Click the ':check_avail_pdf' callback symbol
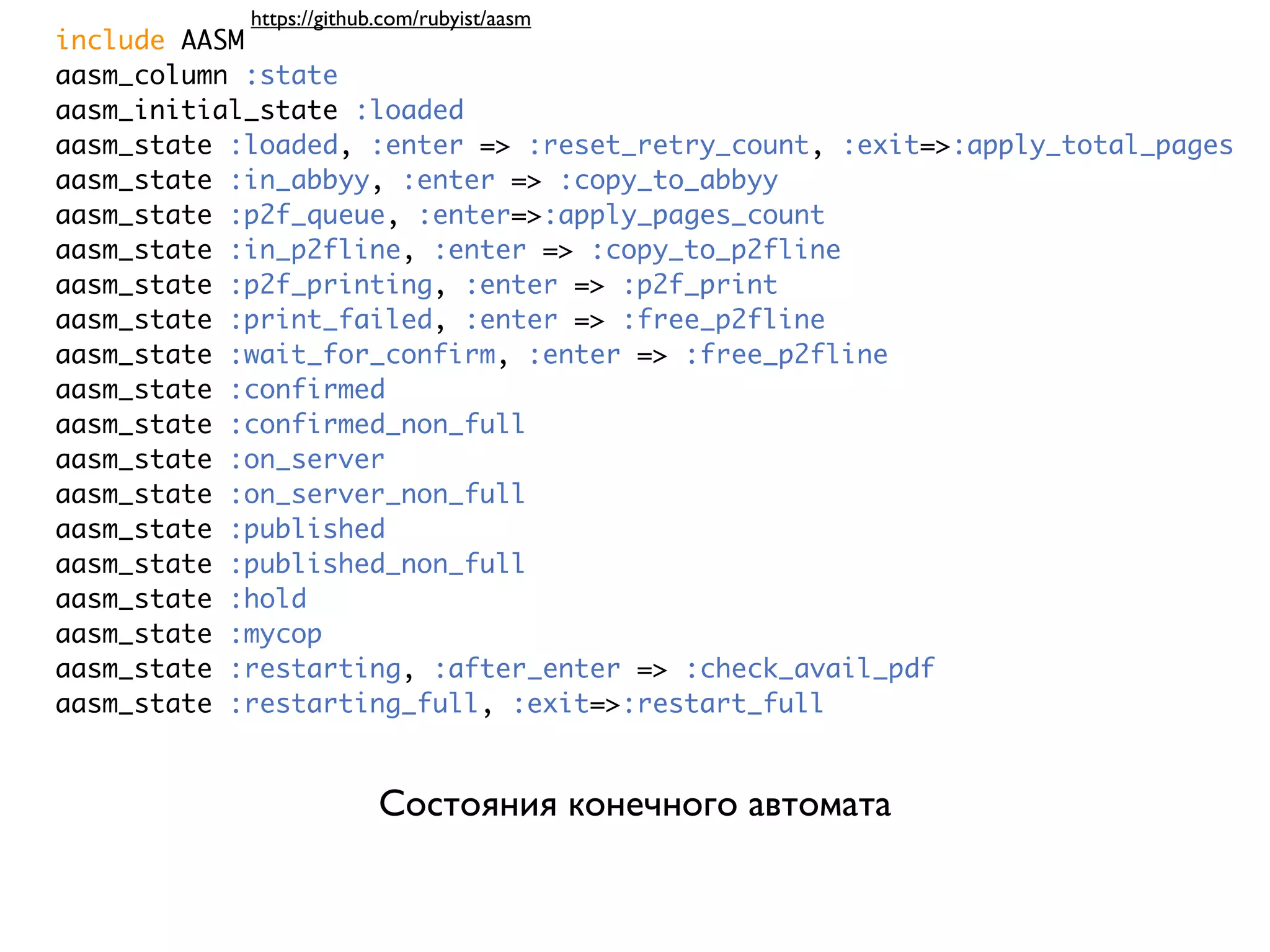The height and width of the screenshot is (952, 1270). pyautogui.click(x=809, y=669)
